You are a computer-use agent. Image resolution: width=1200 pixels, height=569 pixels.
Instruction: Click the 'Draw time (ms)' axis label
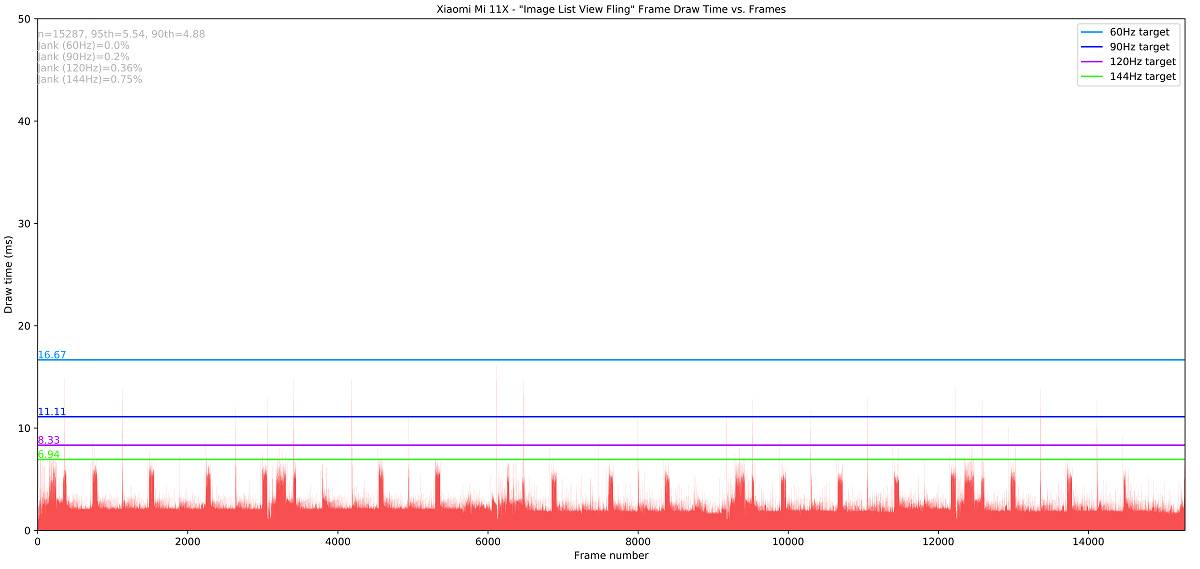pyautogui.click(x=9, y=274)
